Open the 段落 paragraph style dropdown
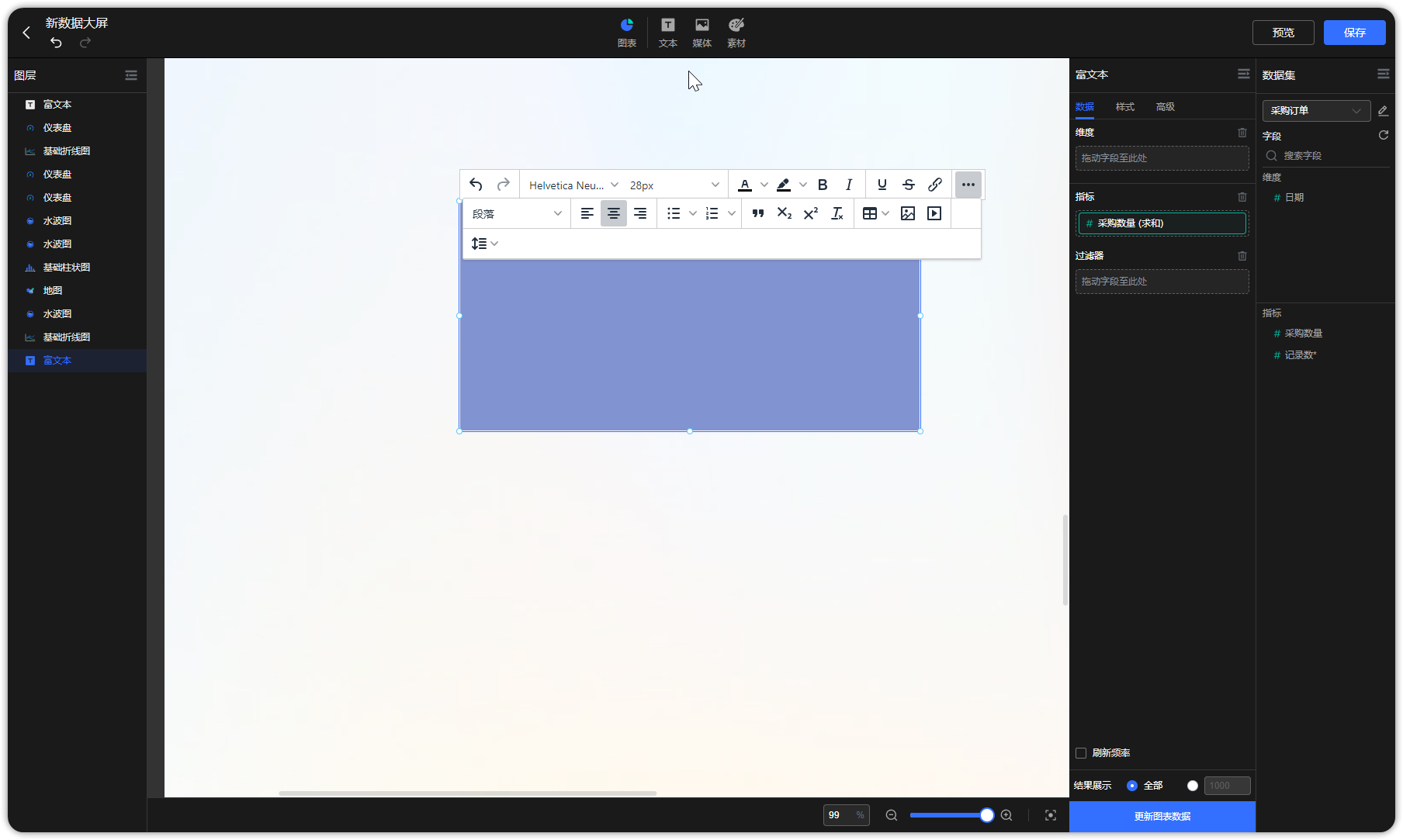 pos(517,213)
